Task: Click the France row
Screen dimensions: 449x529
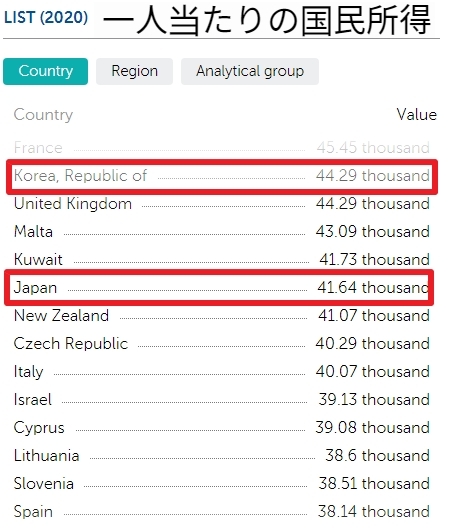Action: 222,147
